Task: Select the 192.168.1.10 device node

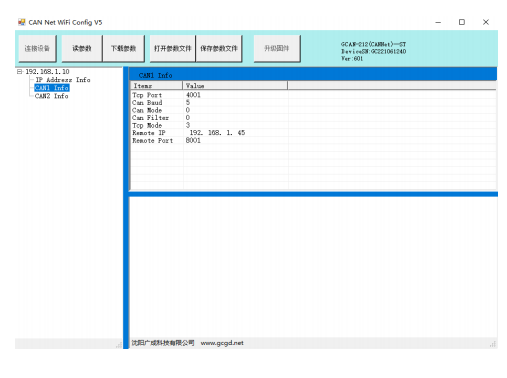Action: click(47, 72)
